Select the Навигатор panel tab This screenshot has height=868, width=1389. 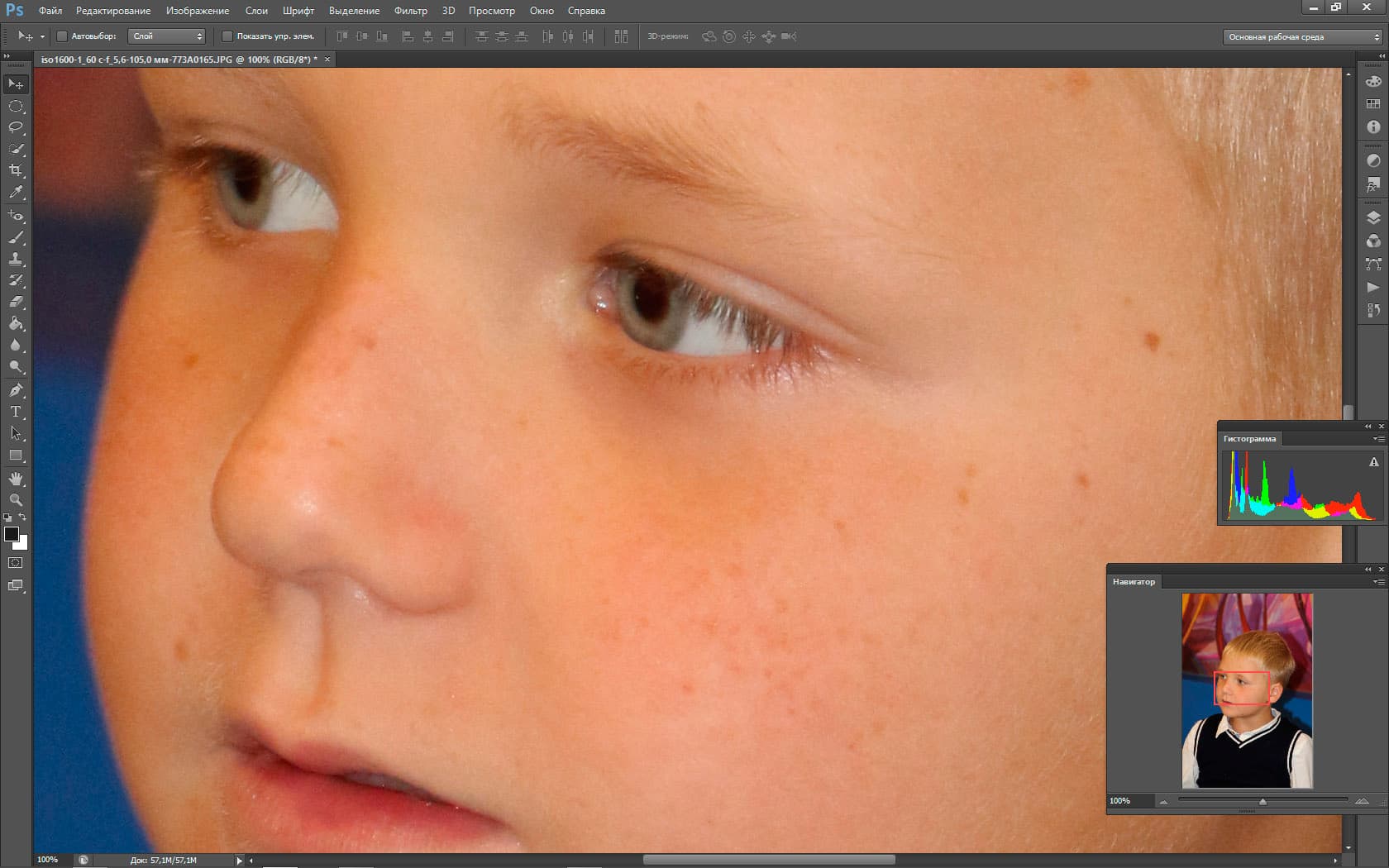[1134, 582]
